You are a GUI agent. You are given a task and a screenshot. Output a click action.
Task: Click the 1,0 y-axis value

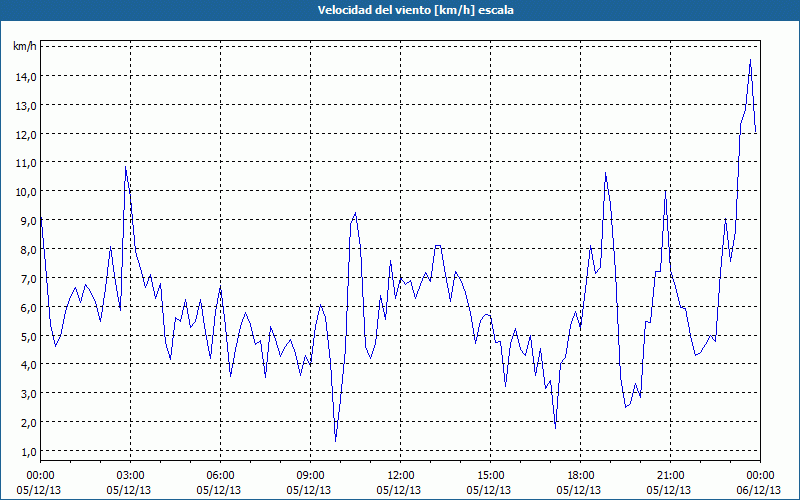[28, 452]
